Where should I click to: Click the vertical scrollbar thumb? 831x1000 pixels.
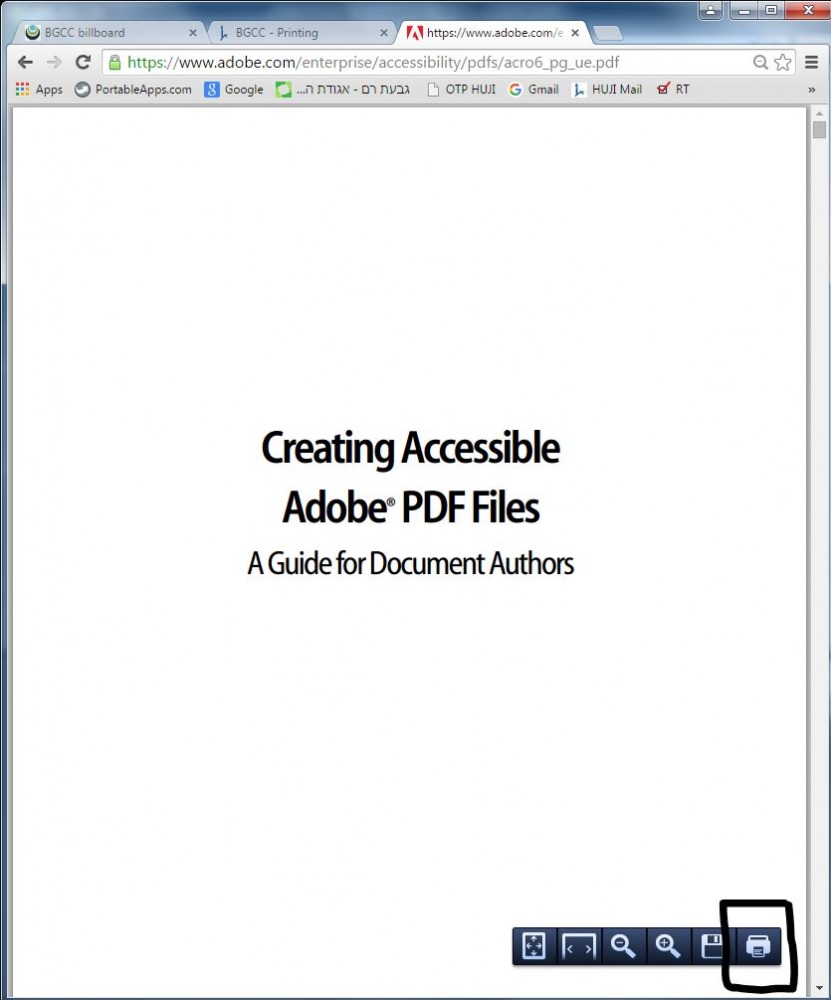[820, 129]
